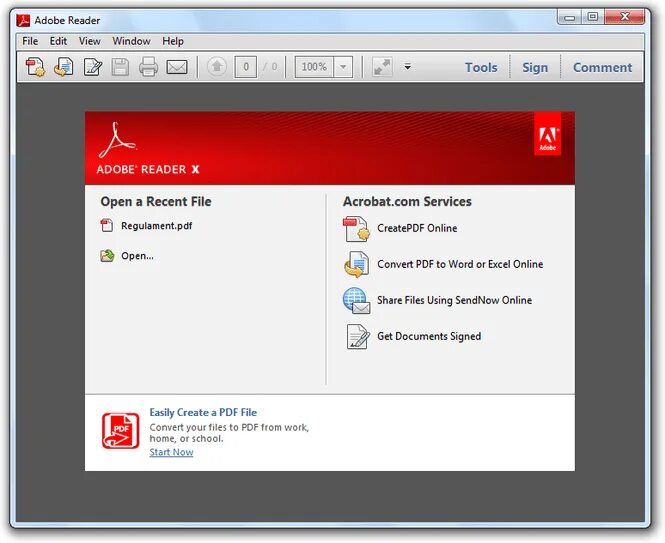Open the Help menu
Viewport: 665px width, 543px height.
pos(173,41)
